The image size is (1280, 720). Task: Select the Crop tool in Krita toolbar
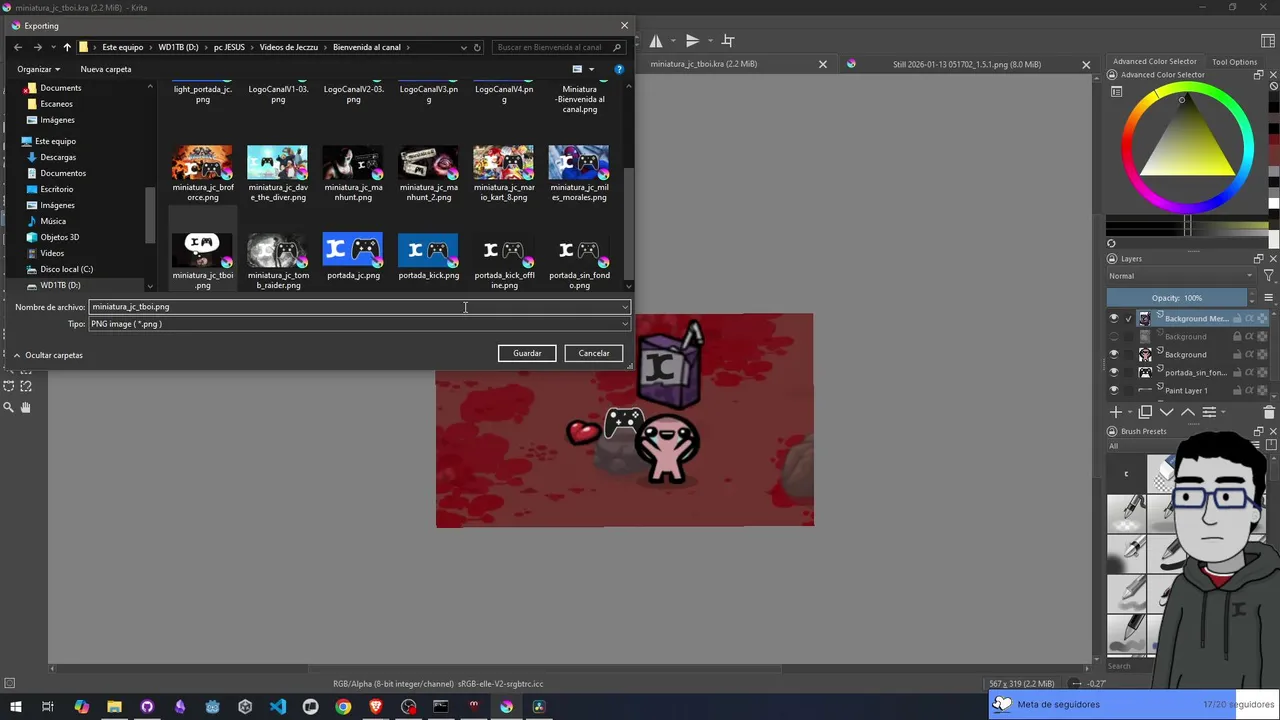728,41
